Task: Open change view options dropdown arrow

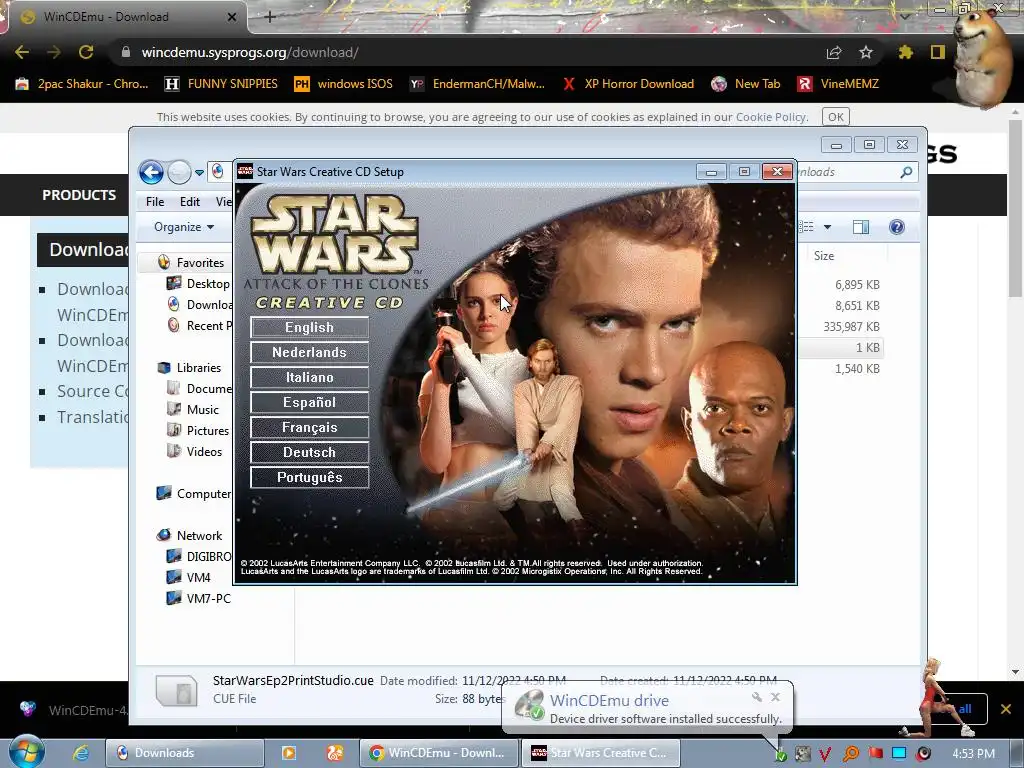Action: click(827, 227)
